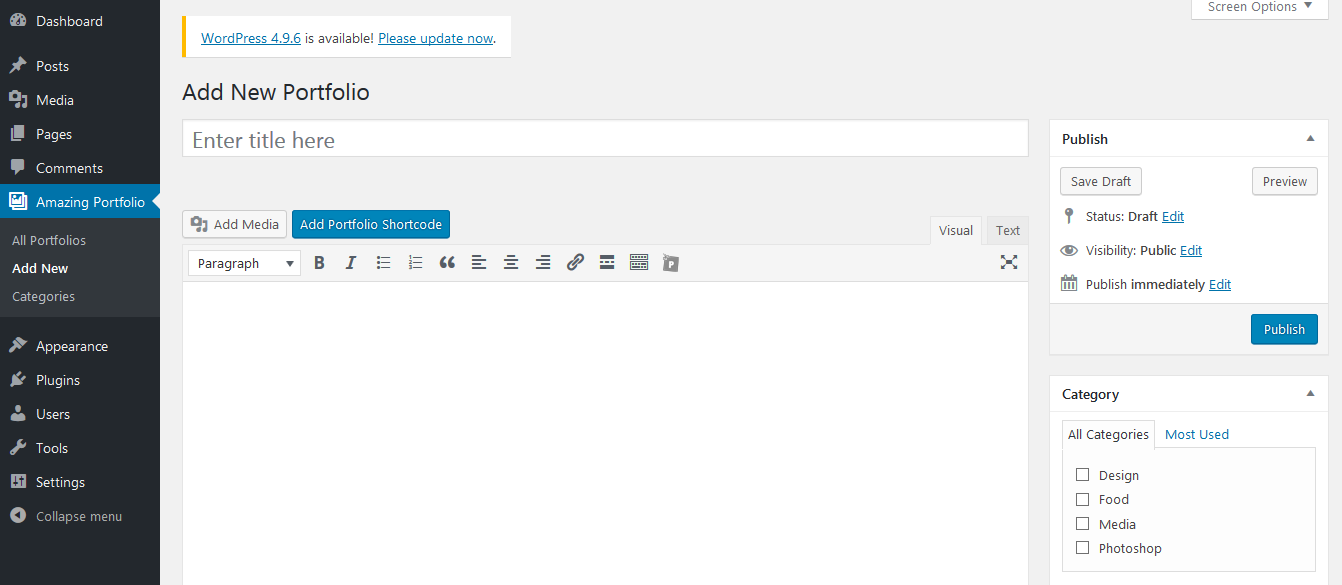The height and width of the screenshot is (585, 1342).
Task: Click the Preview button
Action: [1285, 181]
